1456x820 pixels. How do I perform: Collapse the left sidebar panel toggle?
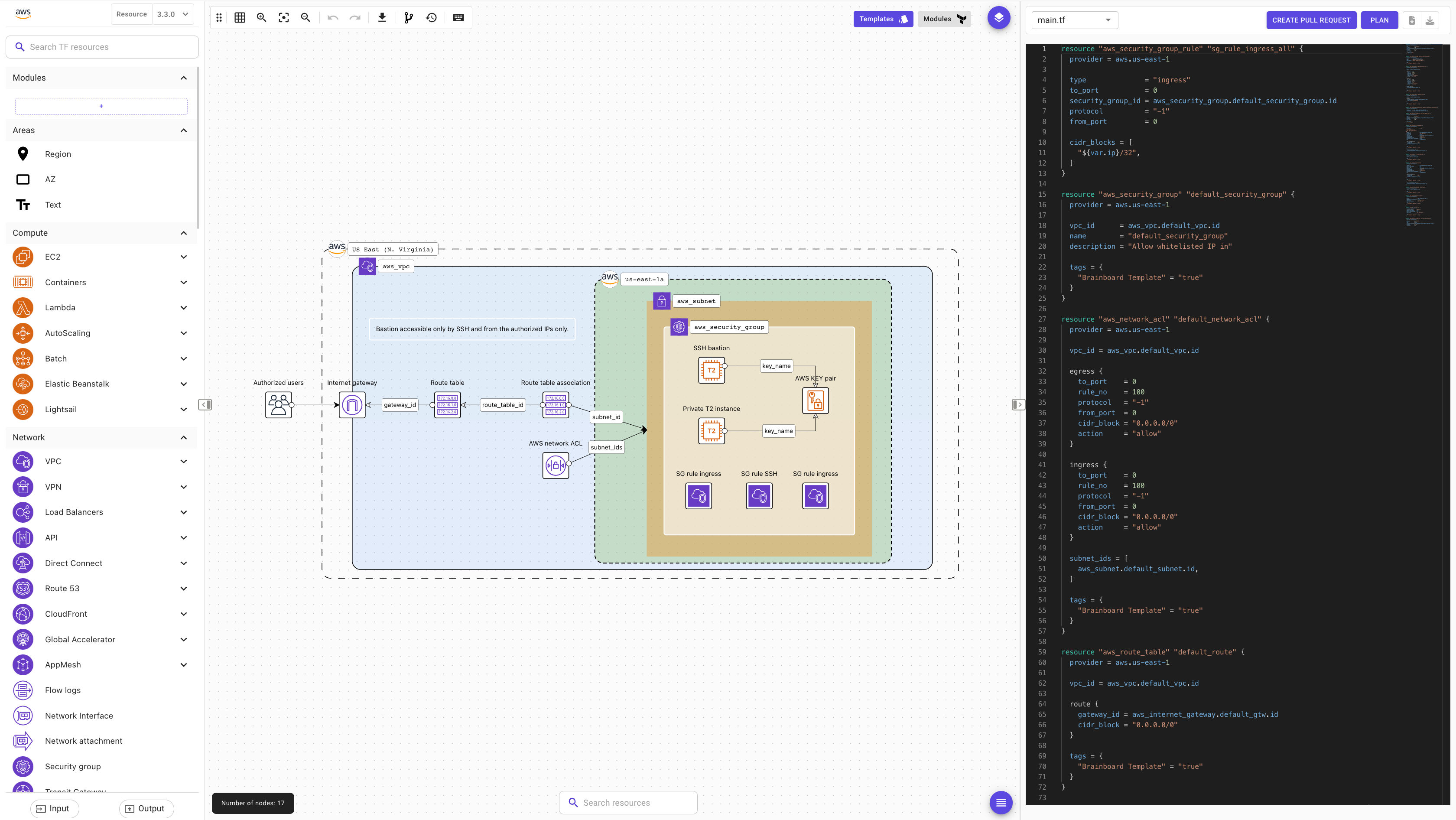tap(205, 405)
